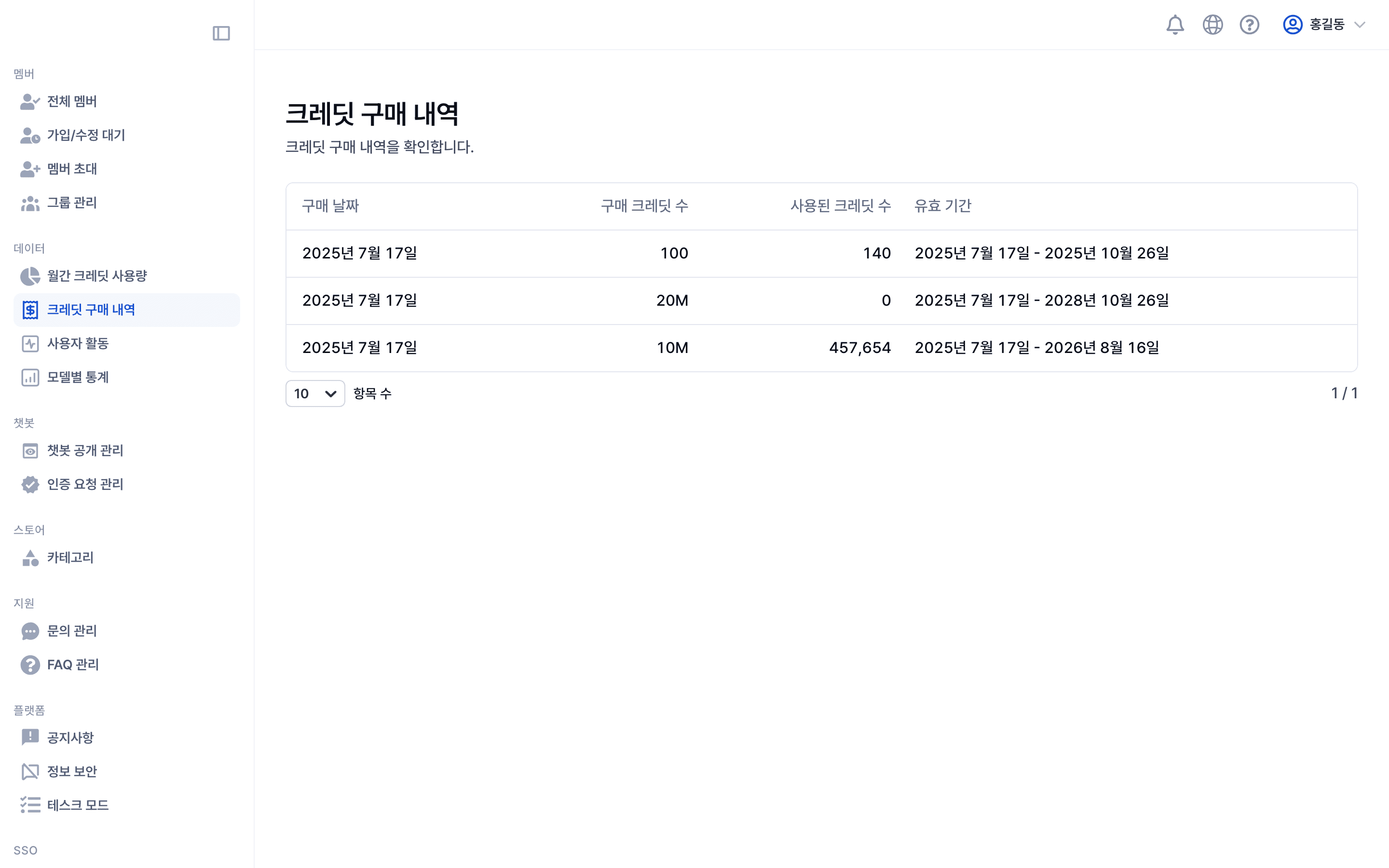Switch to 전체 멤버 page

point(71,102)
